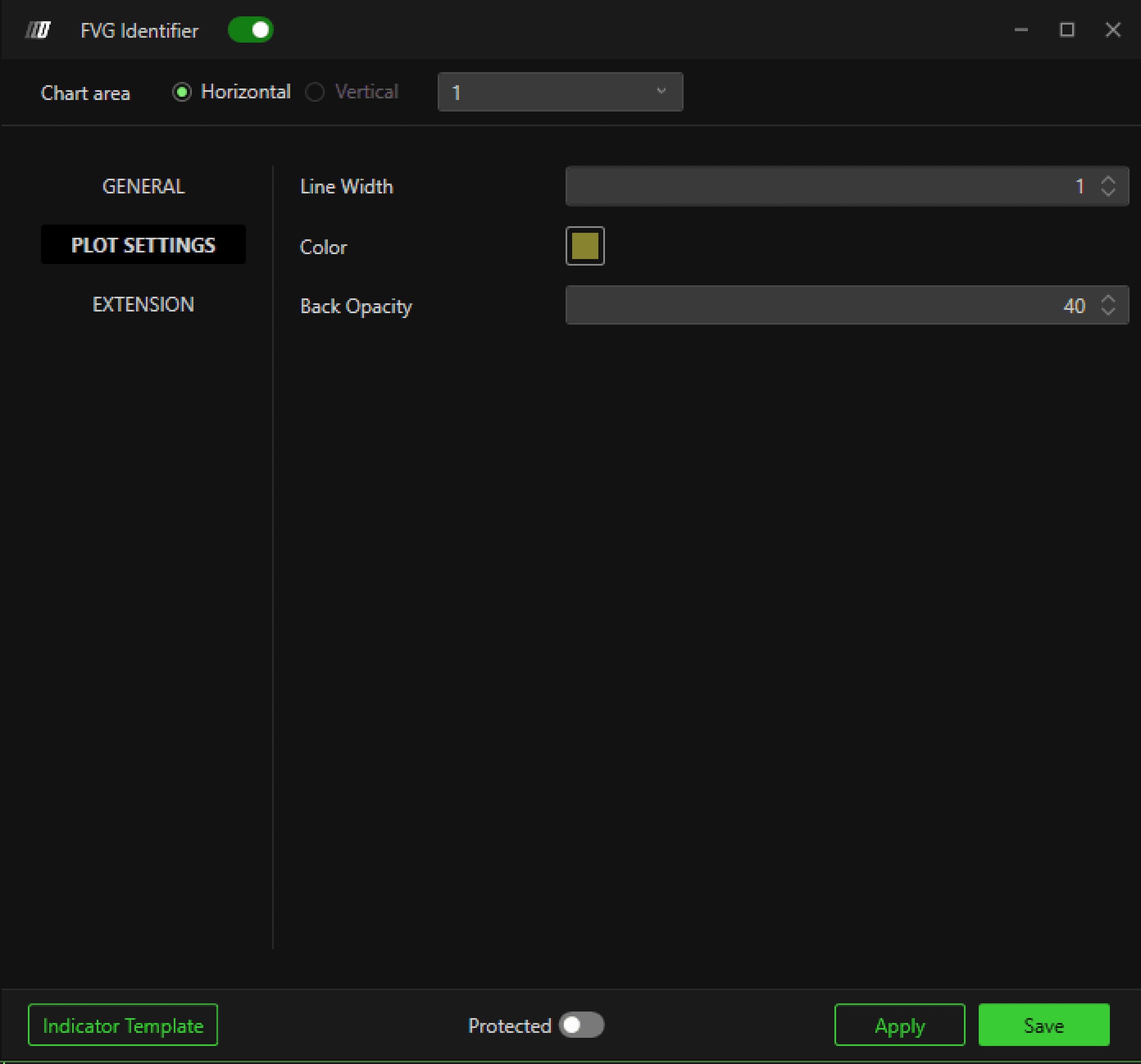This screenshot has width=1141, height=1064.
Task: Click the app logo icon in title bar
Action: [x=38, y=30]
